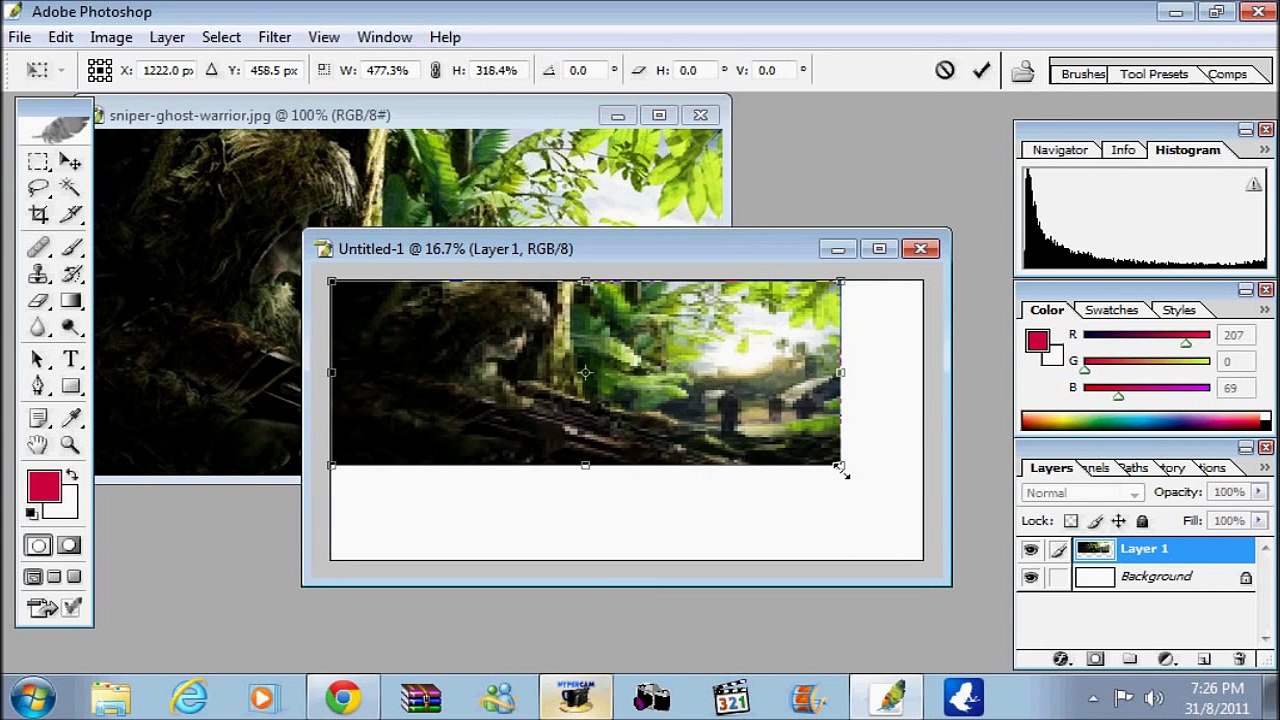Click the Create new set folder icon
This screenshot has width=1280, height=720.
tap(1130, 659)
